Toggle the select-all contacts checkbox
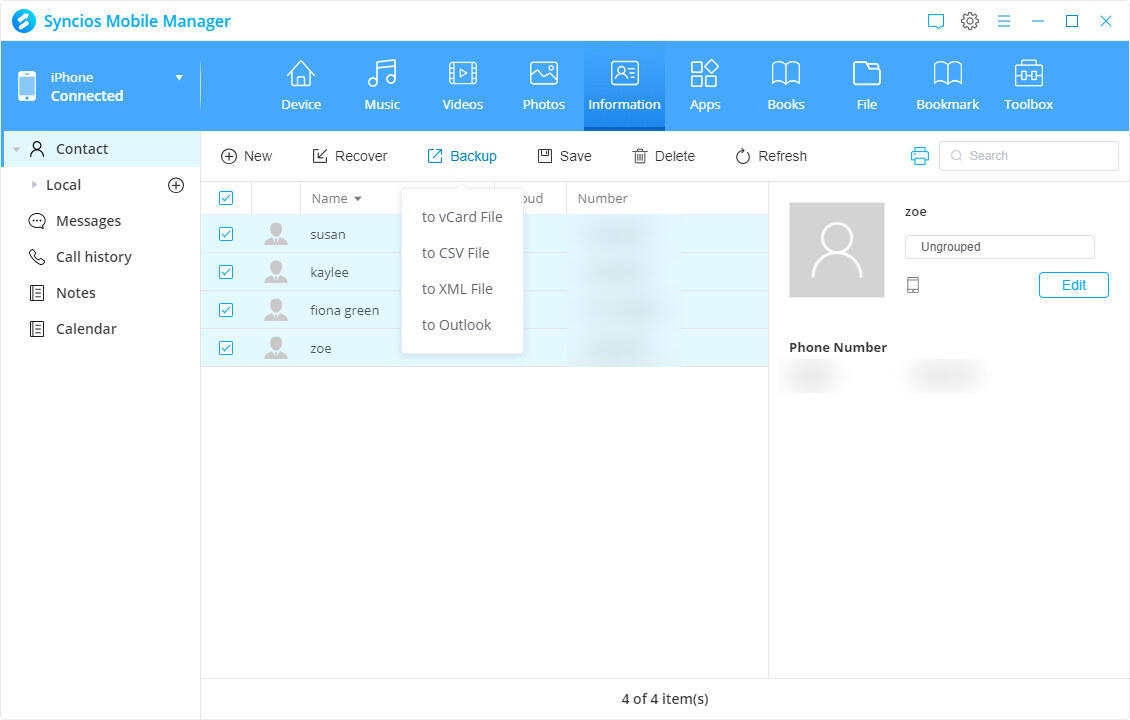1130x720 pixels. click(x=226, y=197)
